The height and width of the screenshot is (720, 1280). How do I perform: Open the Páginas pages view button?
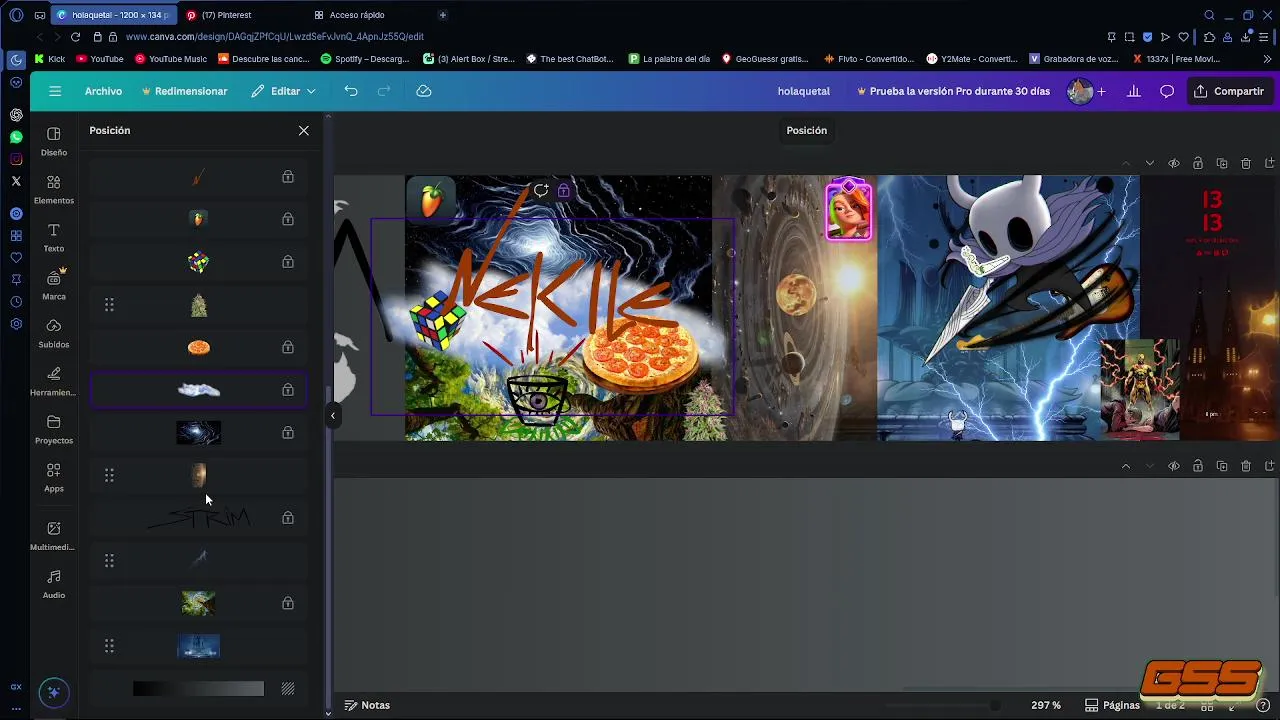(x=1113, y=705)
